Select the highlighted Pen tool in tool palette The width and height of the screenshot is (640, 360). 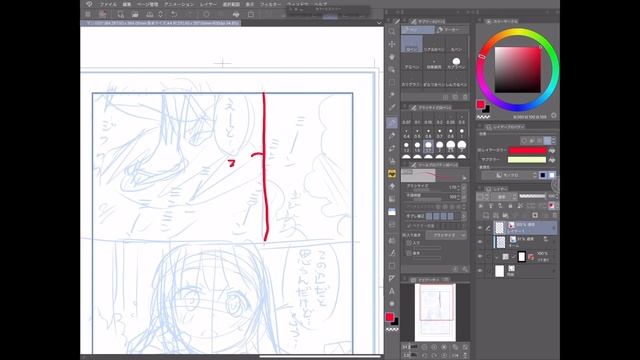coord(392,122)
